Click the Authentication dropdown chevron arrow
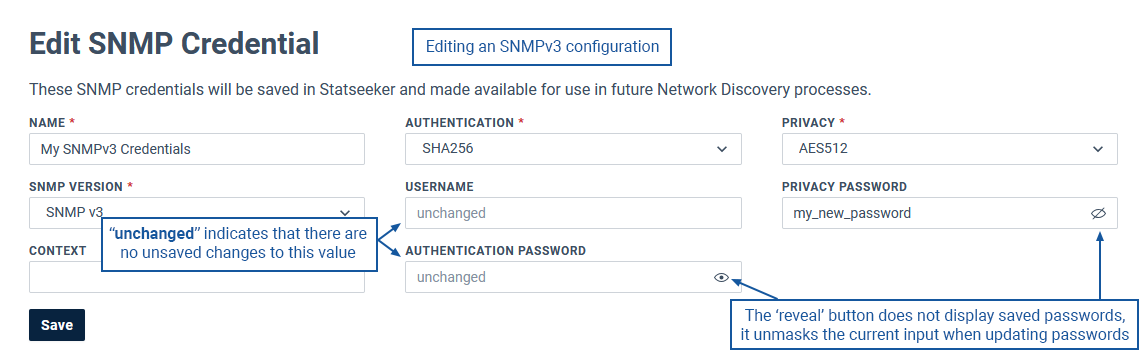The height and width of the screenshot is (361, 1147). 722,149
